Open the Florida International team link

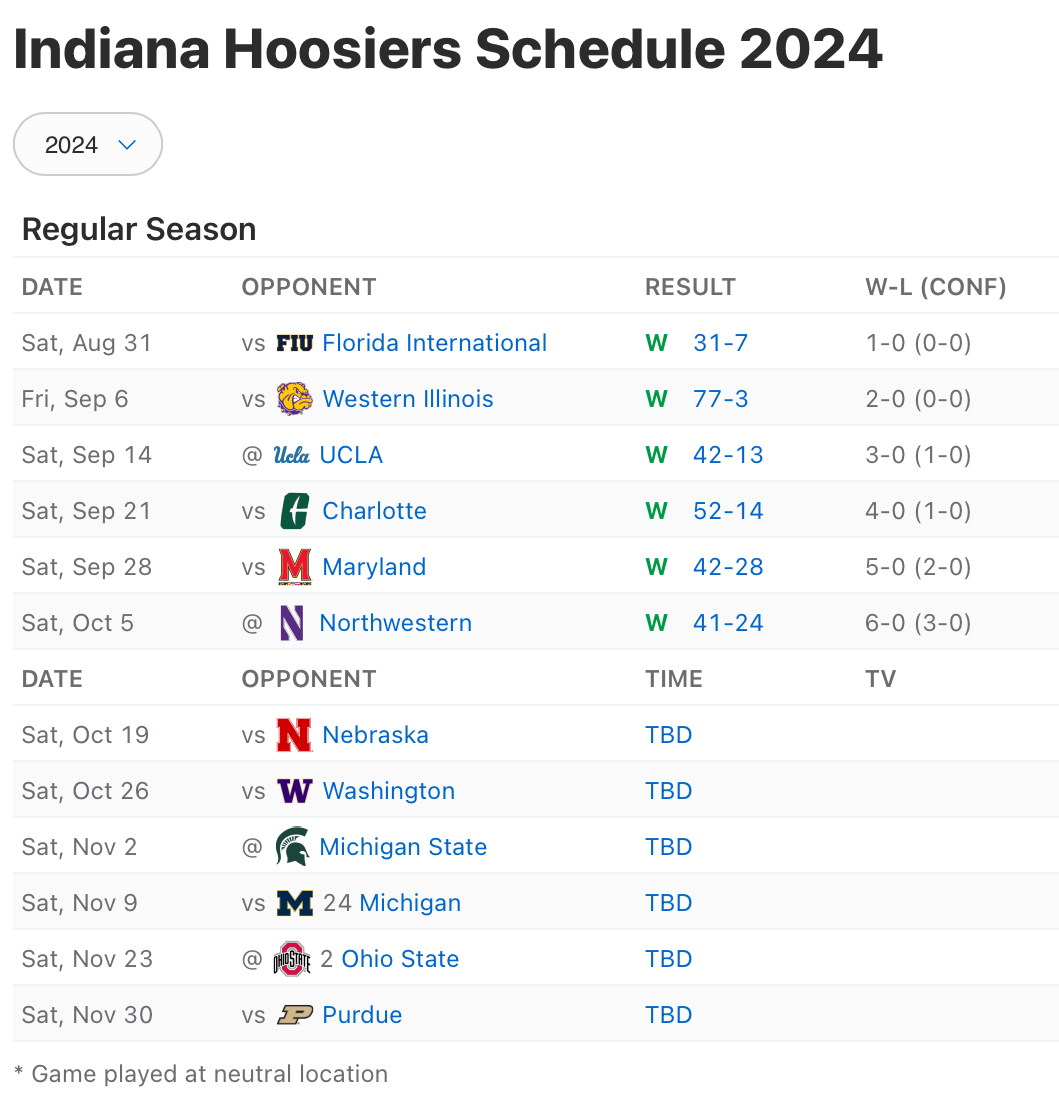coord(434,343)
